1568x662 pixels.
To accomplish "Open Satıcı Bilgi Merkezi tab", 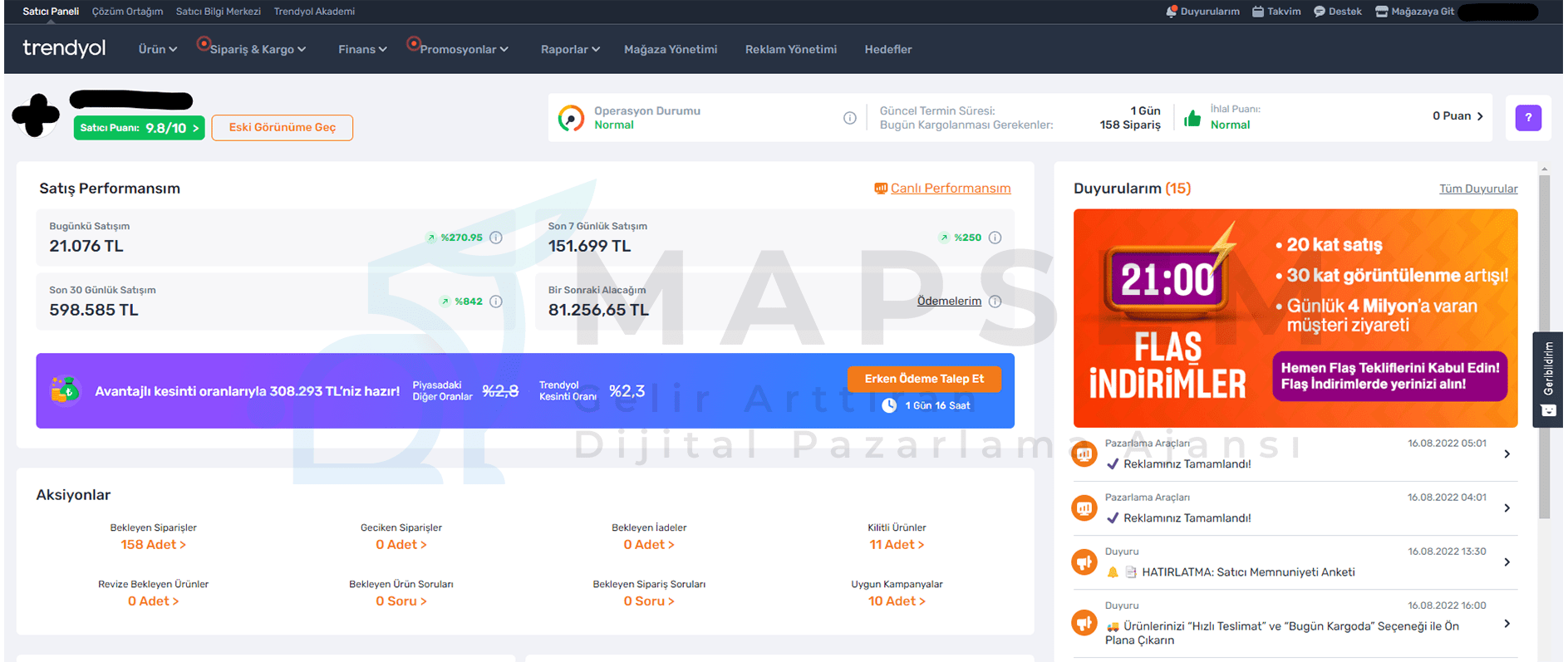I will point(219,12).
